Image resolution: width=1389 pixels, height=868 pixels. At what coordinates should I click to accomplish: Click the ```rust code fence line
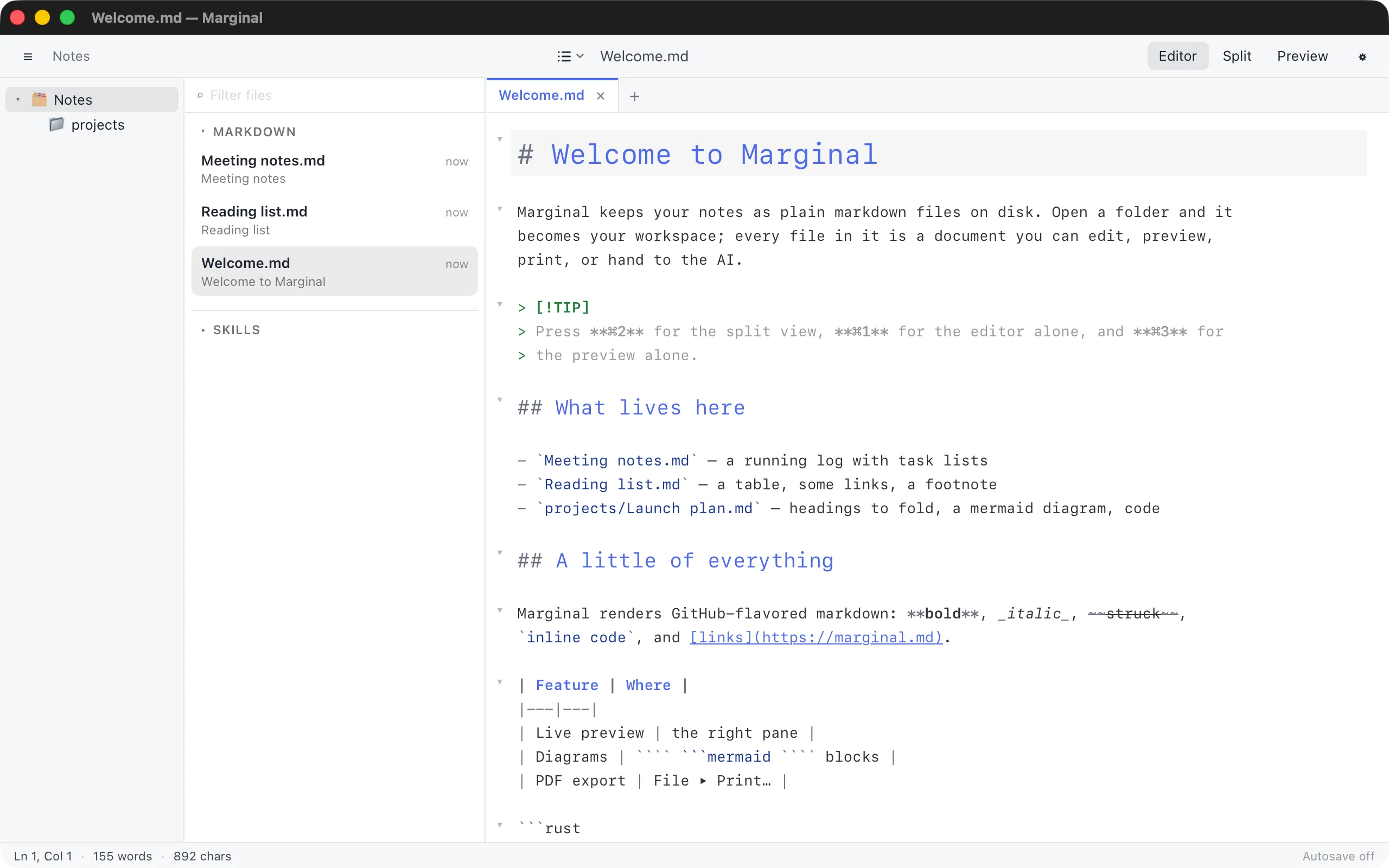click(x=549, y=828)
